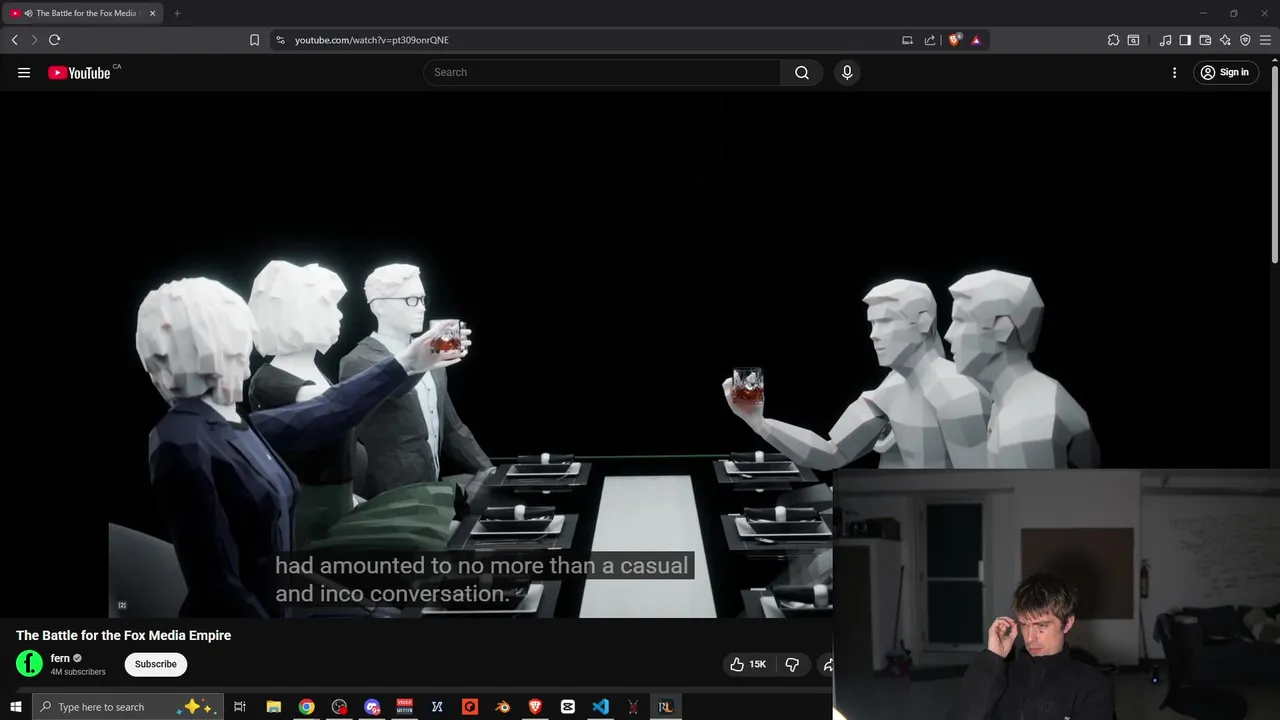
Task: Open Blender from the taskbar
Action: tap(503, 707)
